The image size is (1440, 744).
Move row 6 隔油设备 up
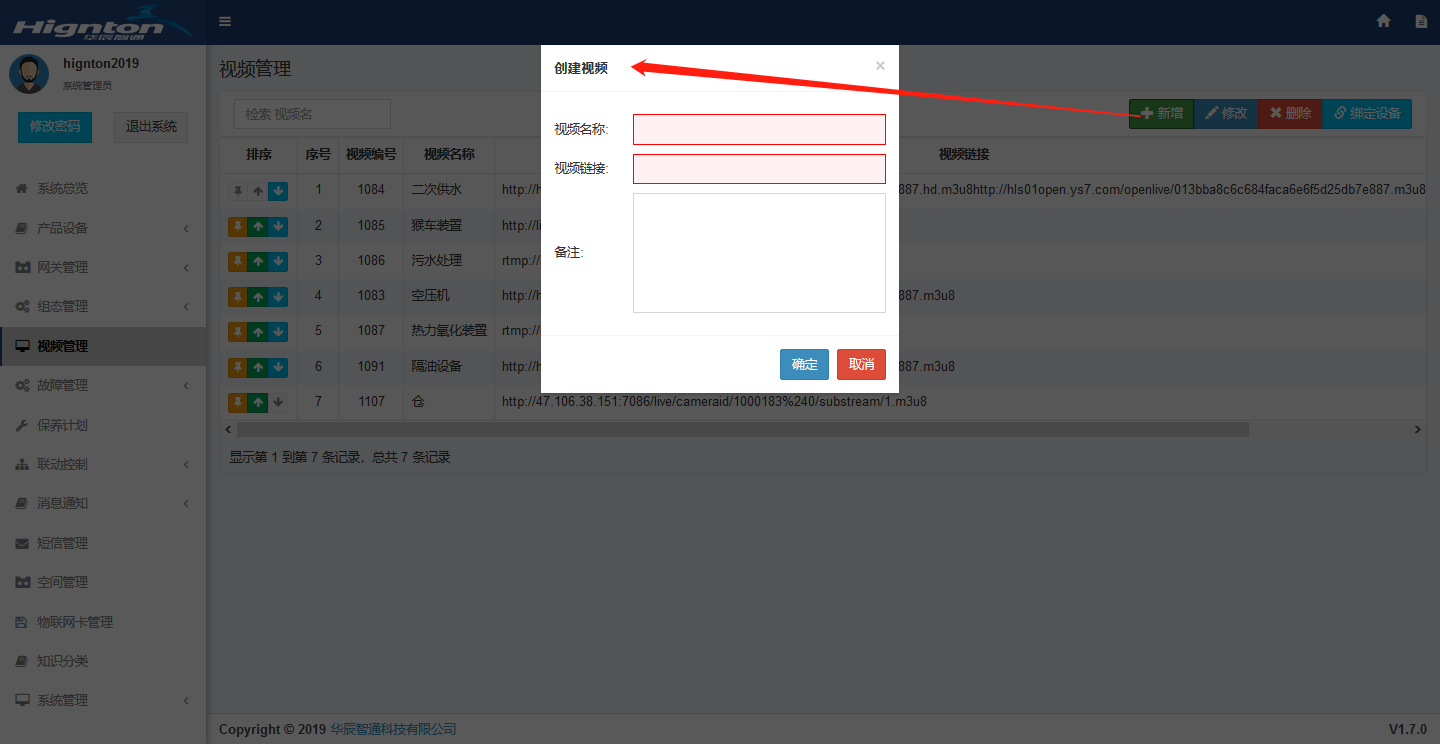[x=258, y=367]
